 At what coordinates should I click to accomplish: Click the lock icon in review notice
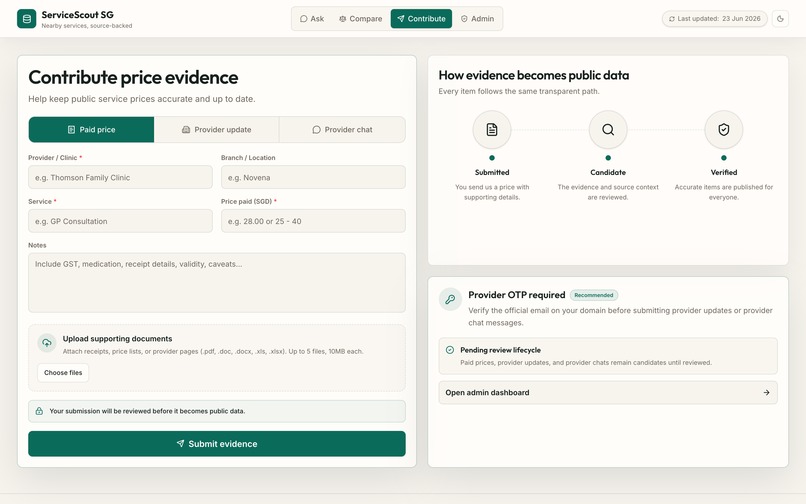tap(39, 411)
